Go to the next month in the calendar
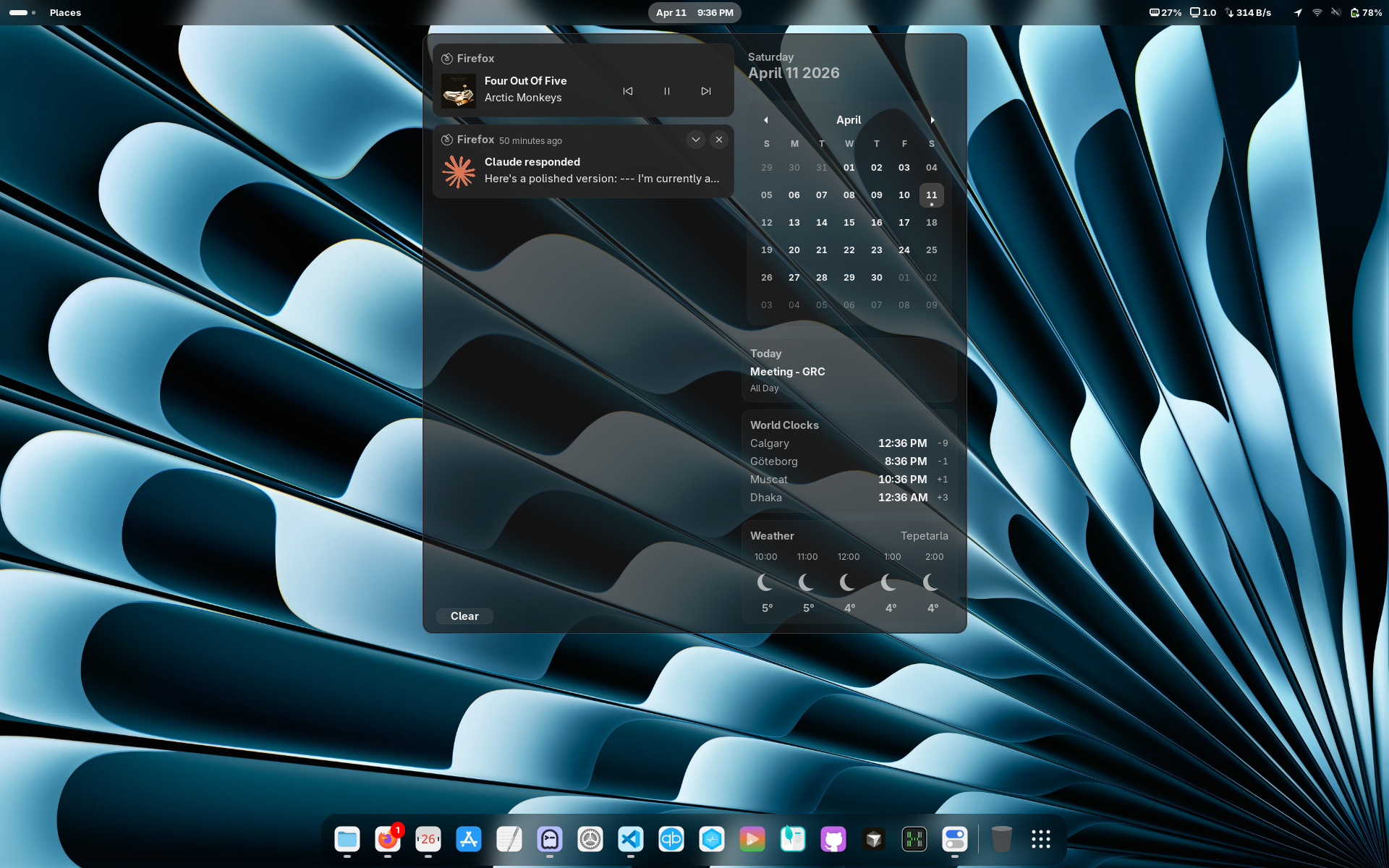The height and width of the screenshot is (868, 1389). click(933, 120)
